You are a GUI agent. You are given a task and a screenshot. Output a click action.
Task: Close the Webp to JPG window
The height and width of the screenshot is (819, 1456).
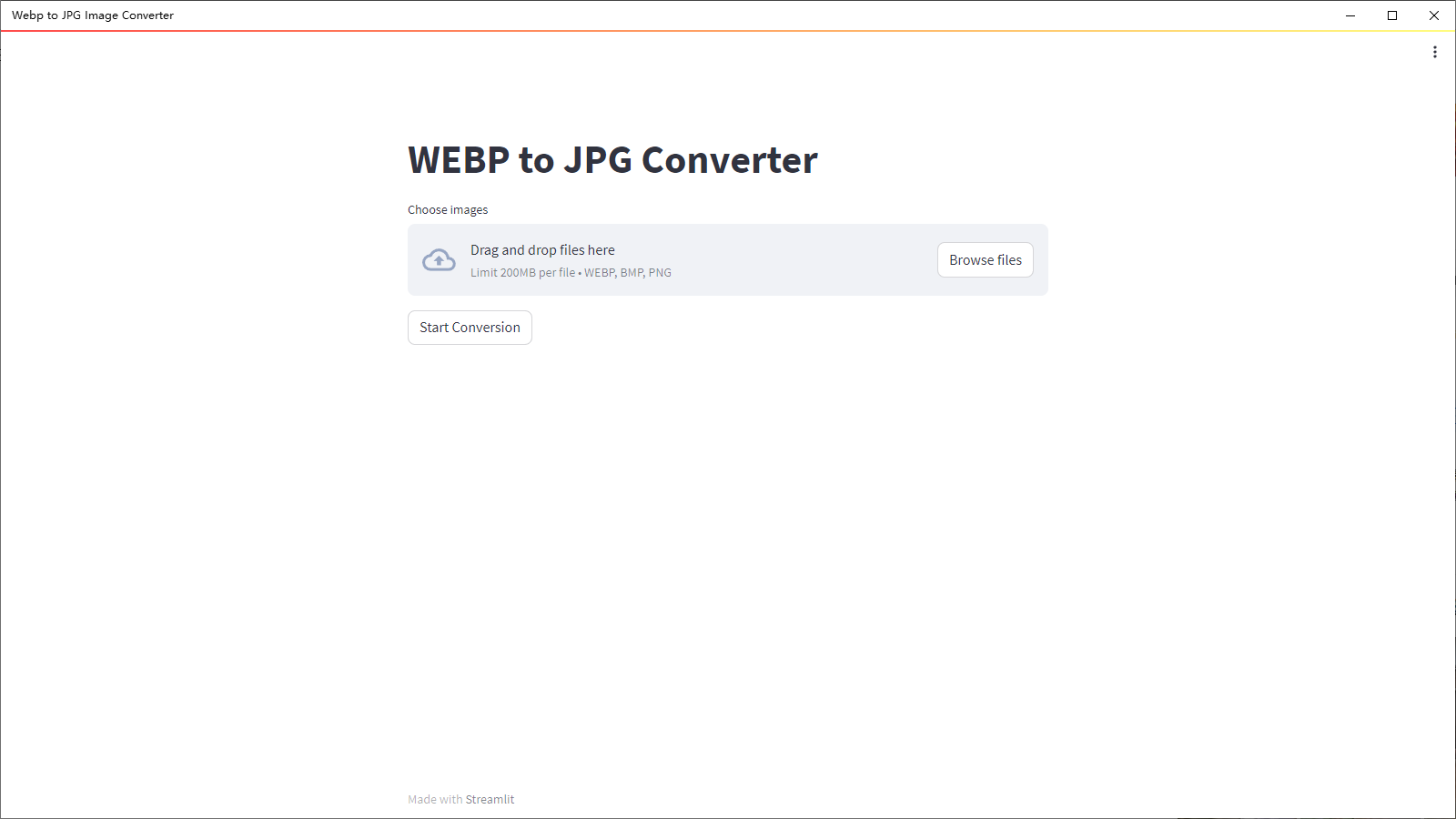[1434, 15]
